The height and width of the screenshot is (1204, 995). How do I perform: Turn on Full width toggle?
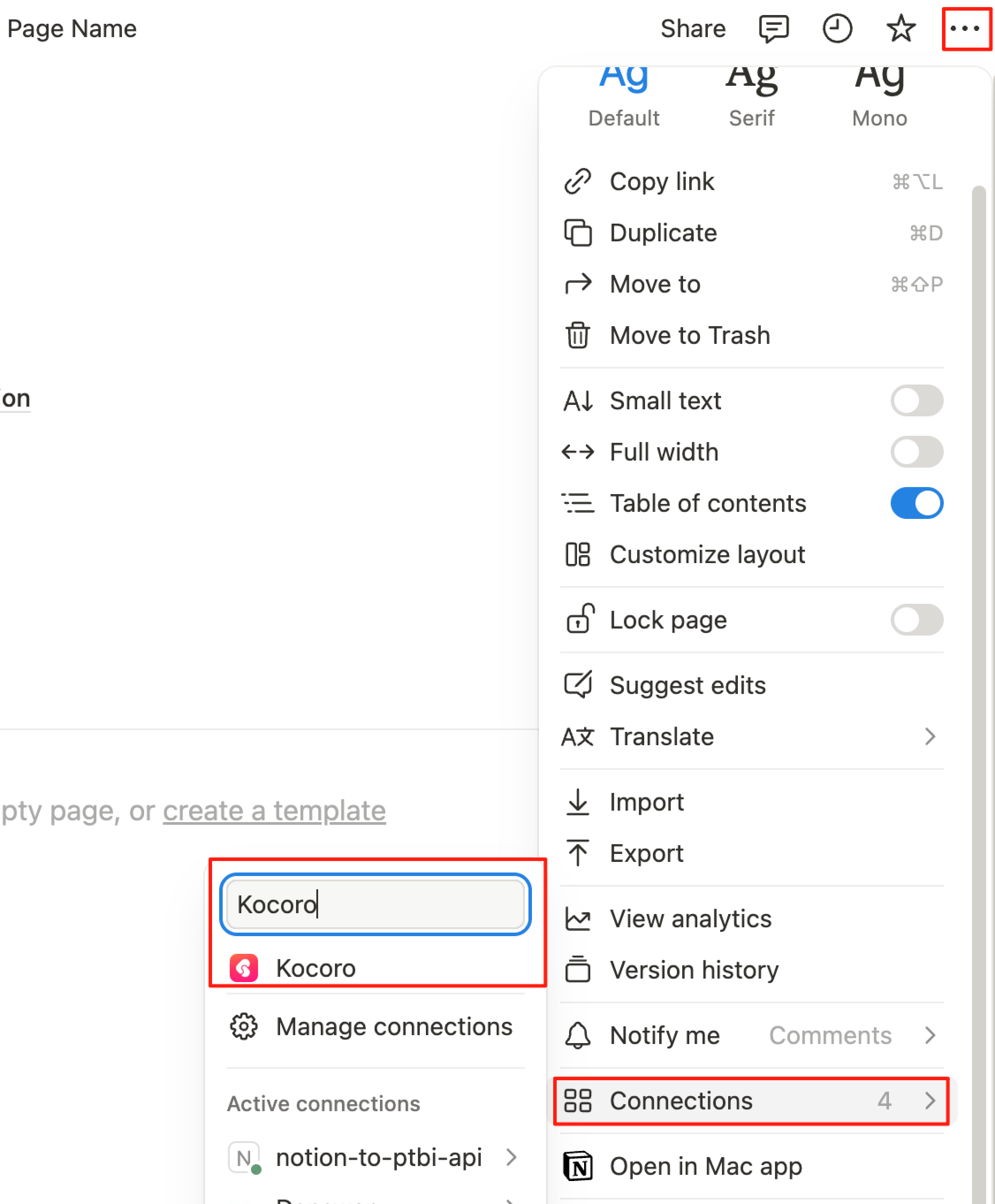916,452
